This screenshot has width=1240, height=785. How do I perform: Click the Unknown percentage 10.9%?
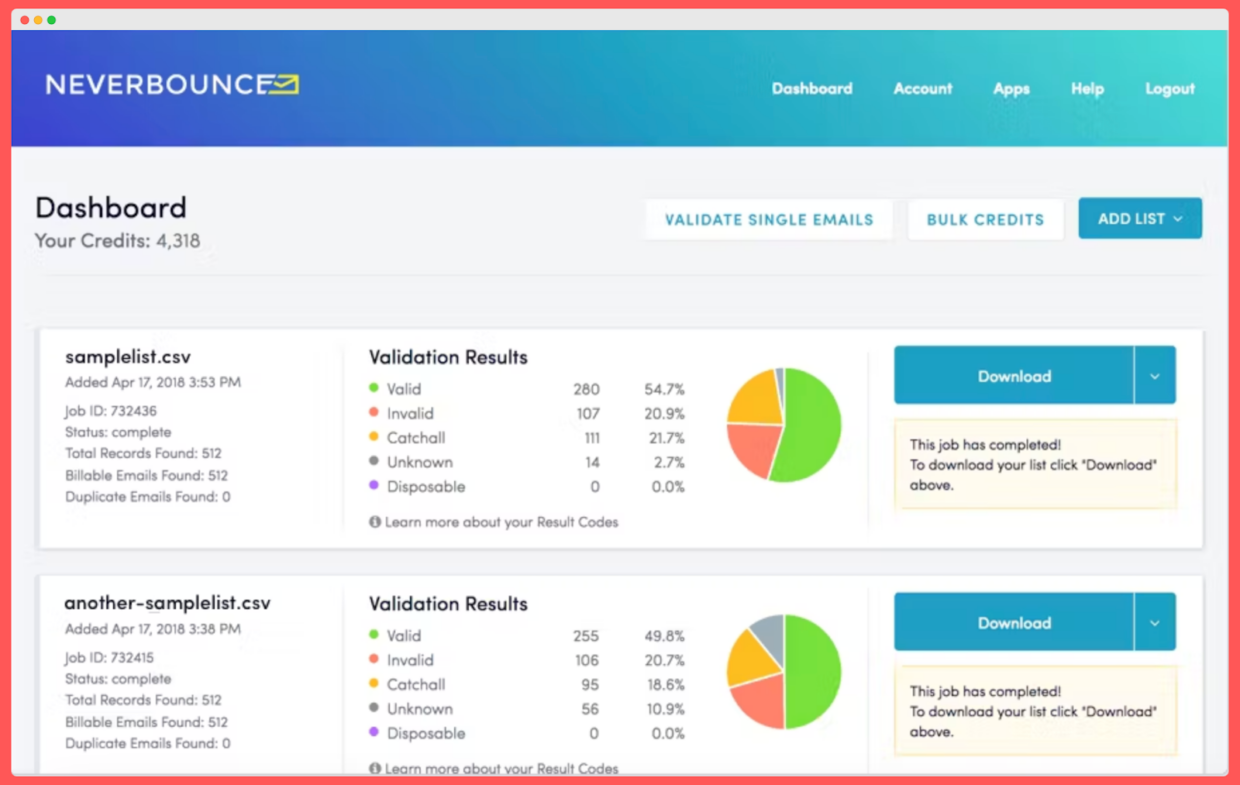click(666, 709)
